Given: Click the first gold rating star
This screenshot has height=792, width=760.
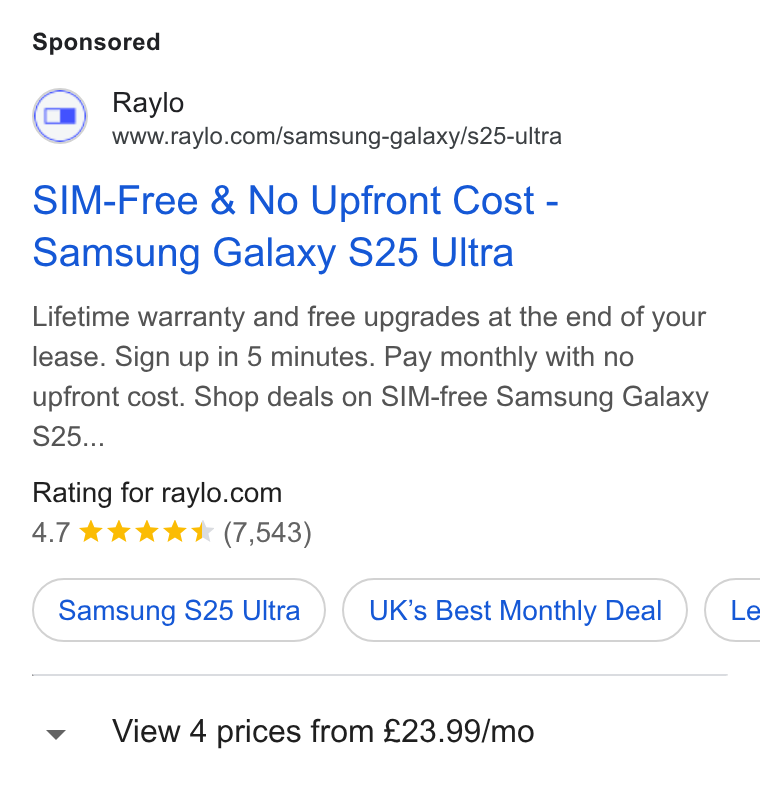Looking at the screenshot, I should point(91,532).
